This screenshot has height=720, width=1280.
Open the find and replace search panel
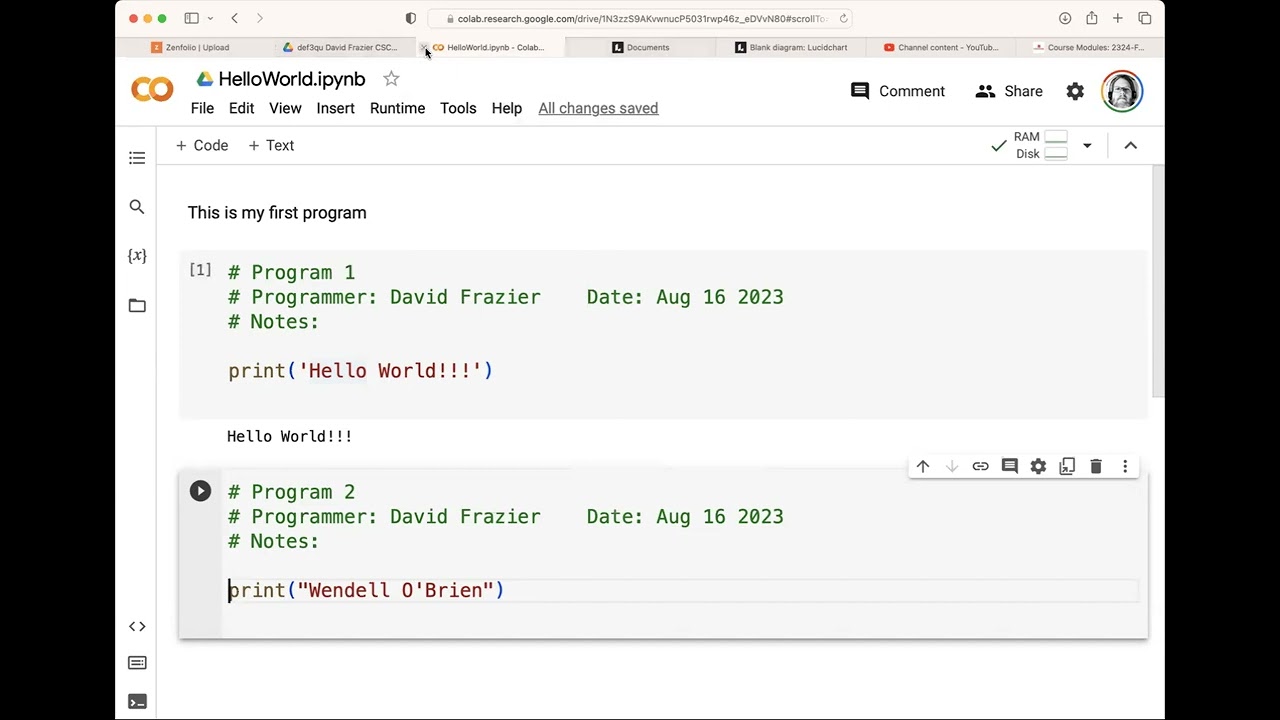(x=137, y=207)
